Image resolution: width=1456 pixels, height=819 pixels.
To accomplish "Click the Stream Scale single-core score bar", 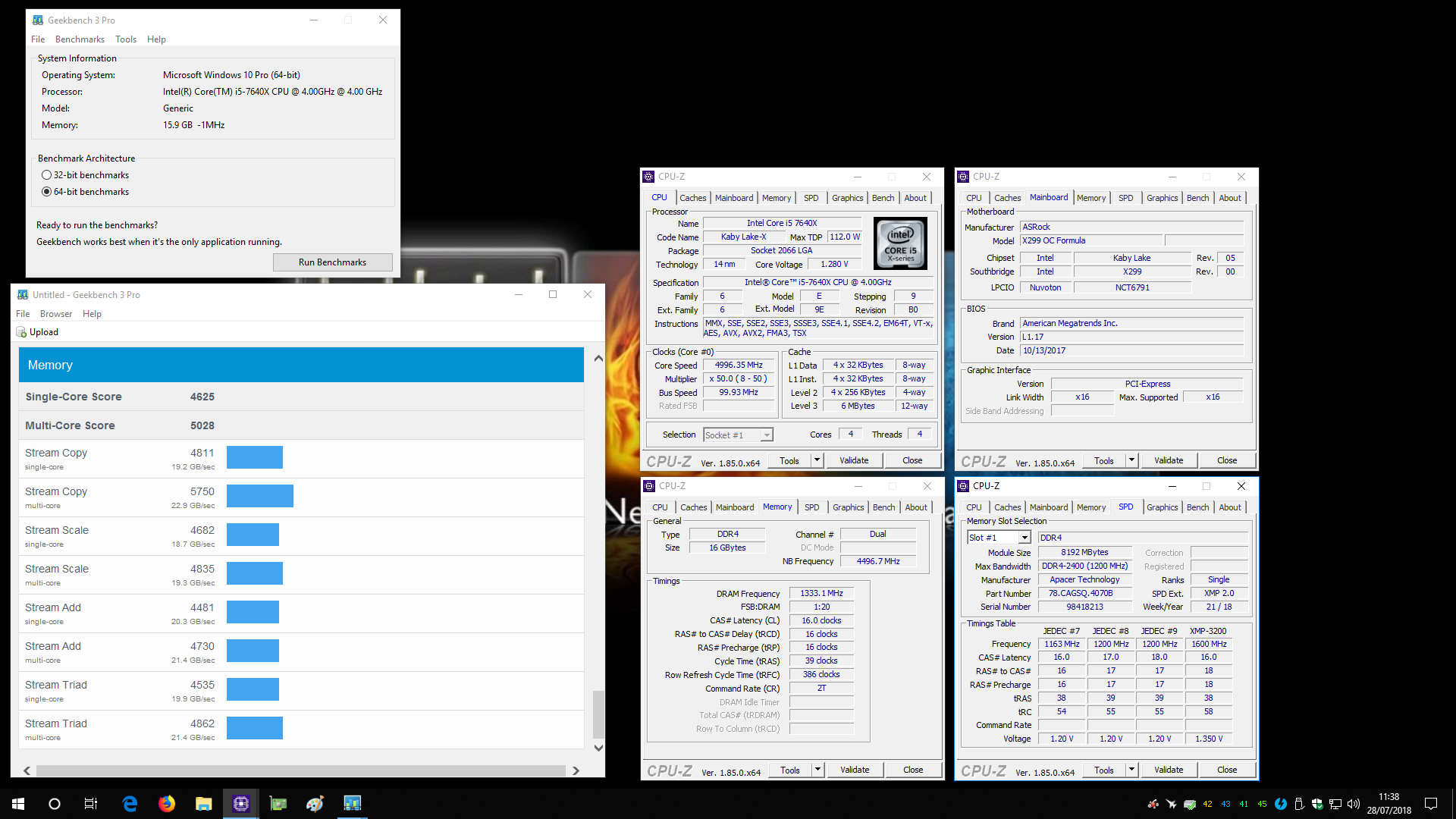I will 253,535.
